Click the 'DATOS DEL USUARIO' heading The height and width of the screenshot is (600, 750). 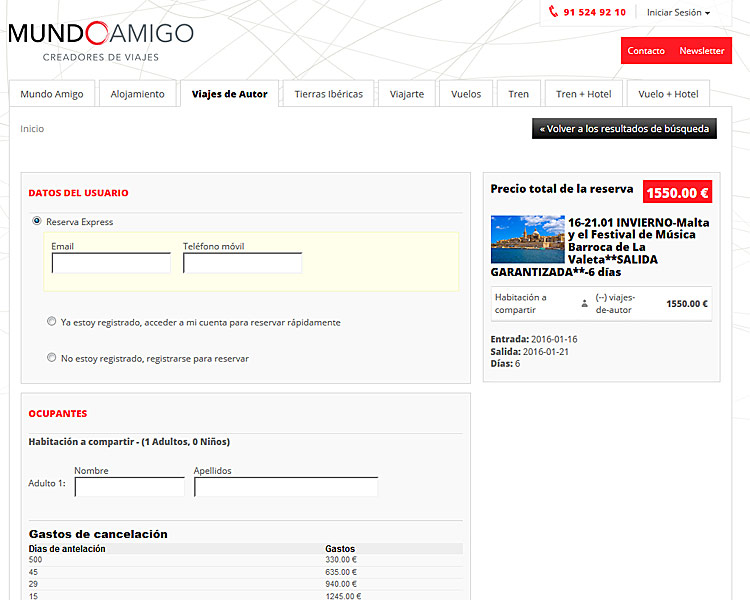point(78,193)
